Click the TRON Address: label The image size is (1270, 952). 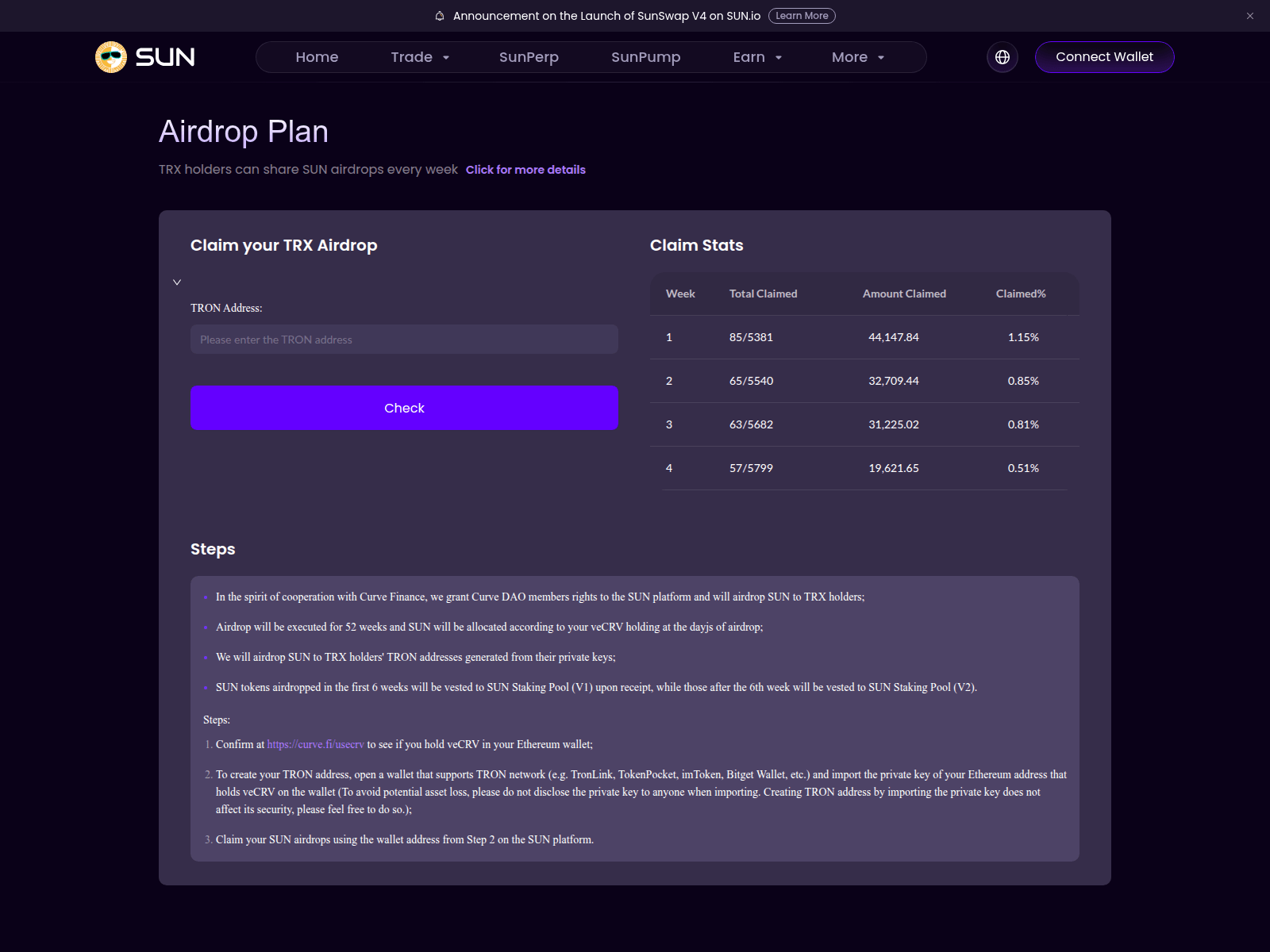(x=226, y=308)
